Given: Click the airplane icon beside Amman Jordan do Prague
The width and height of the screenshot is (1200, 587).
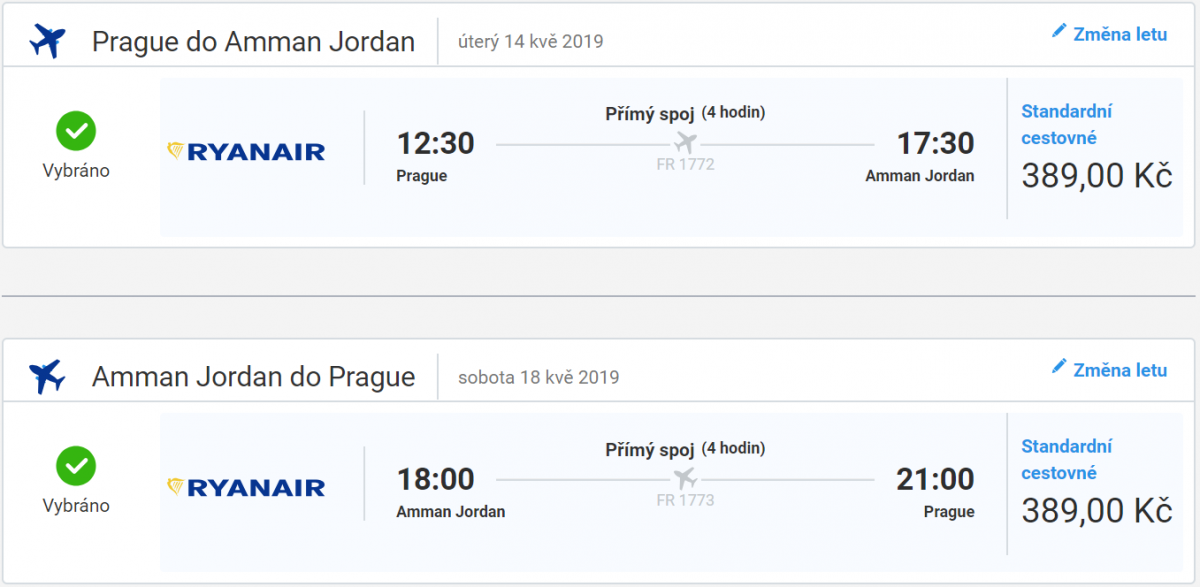Looking at the screenshot, I should coord(47,376).
